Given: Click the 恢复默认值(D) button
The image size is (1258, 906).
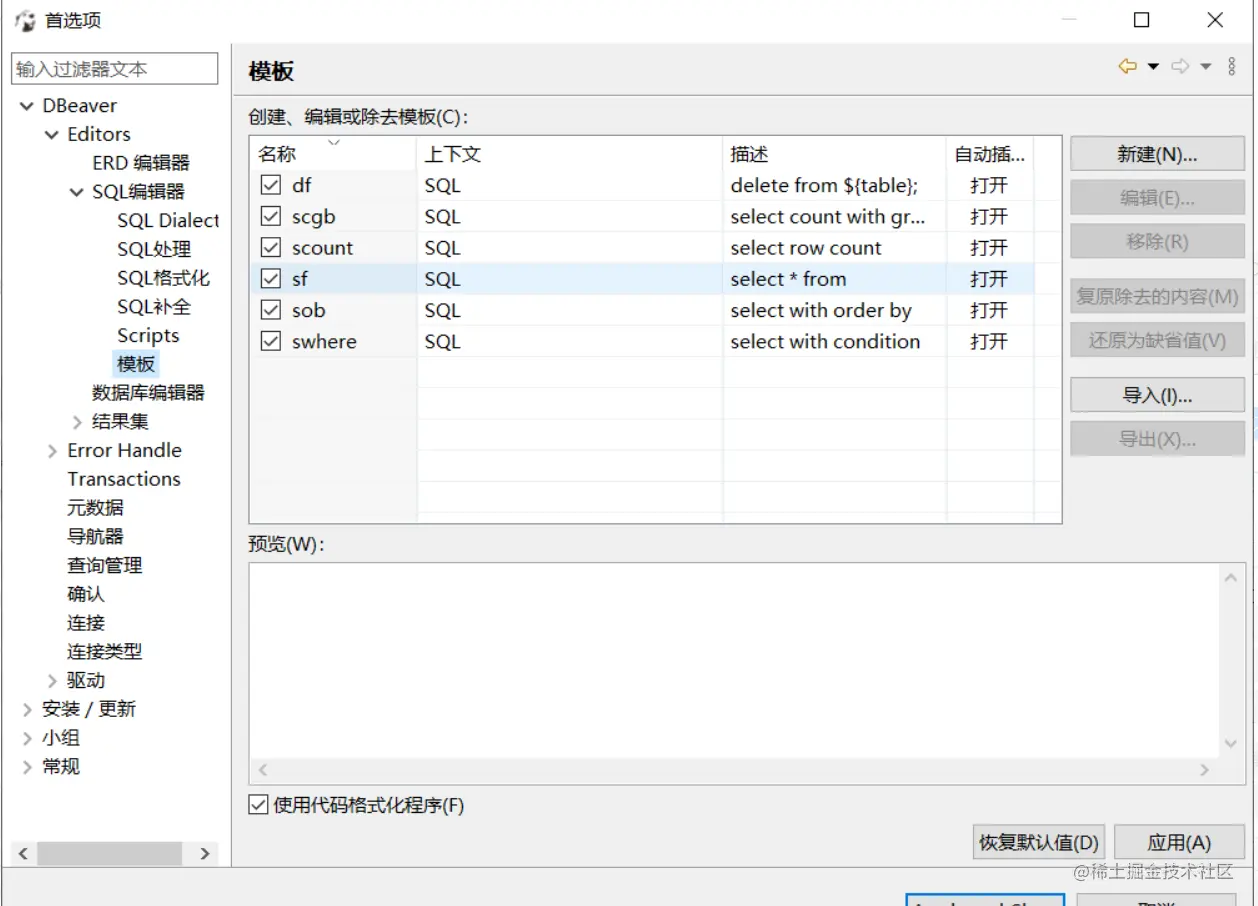Looking at the screenshot, I should pos(1039,843).
